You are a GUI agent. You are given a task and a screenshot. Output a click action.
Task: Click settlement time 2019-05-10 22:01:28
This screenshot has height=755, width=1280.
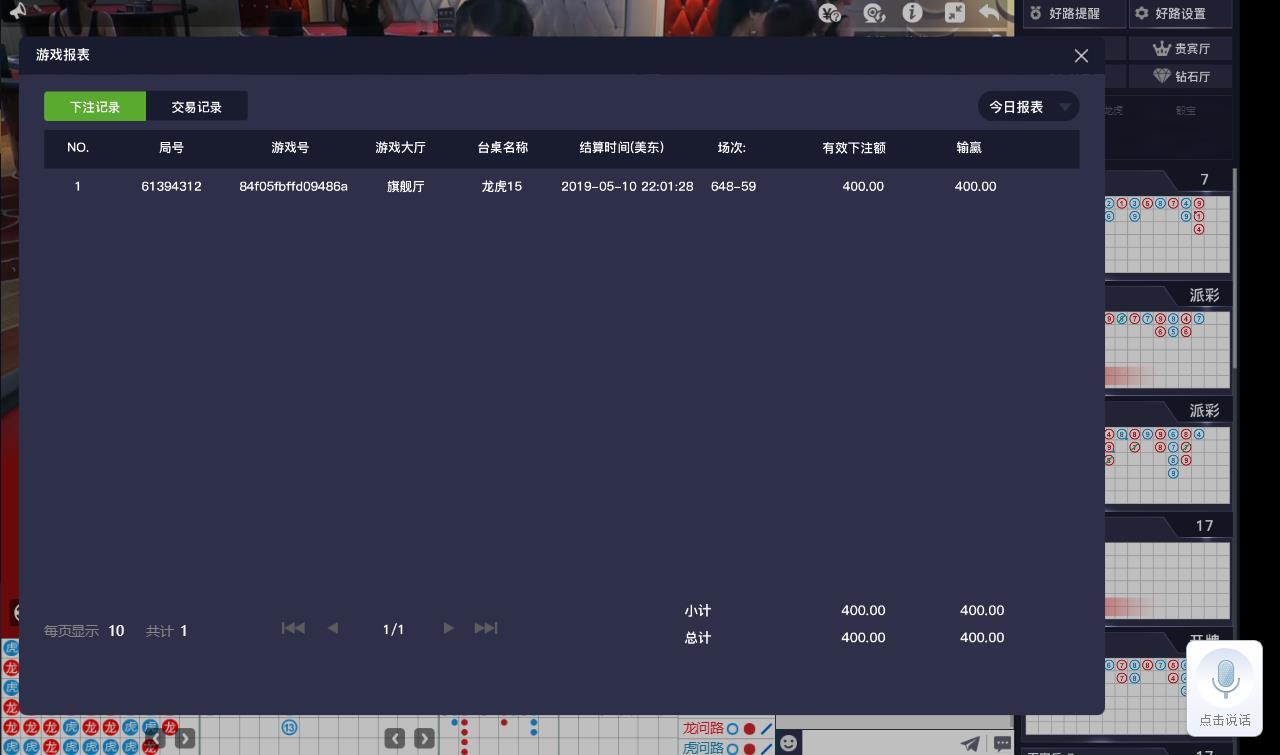(627, 187)
